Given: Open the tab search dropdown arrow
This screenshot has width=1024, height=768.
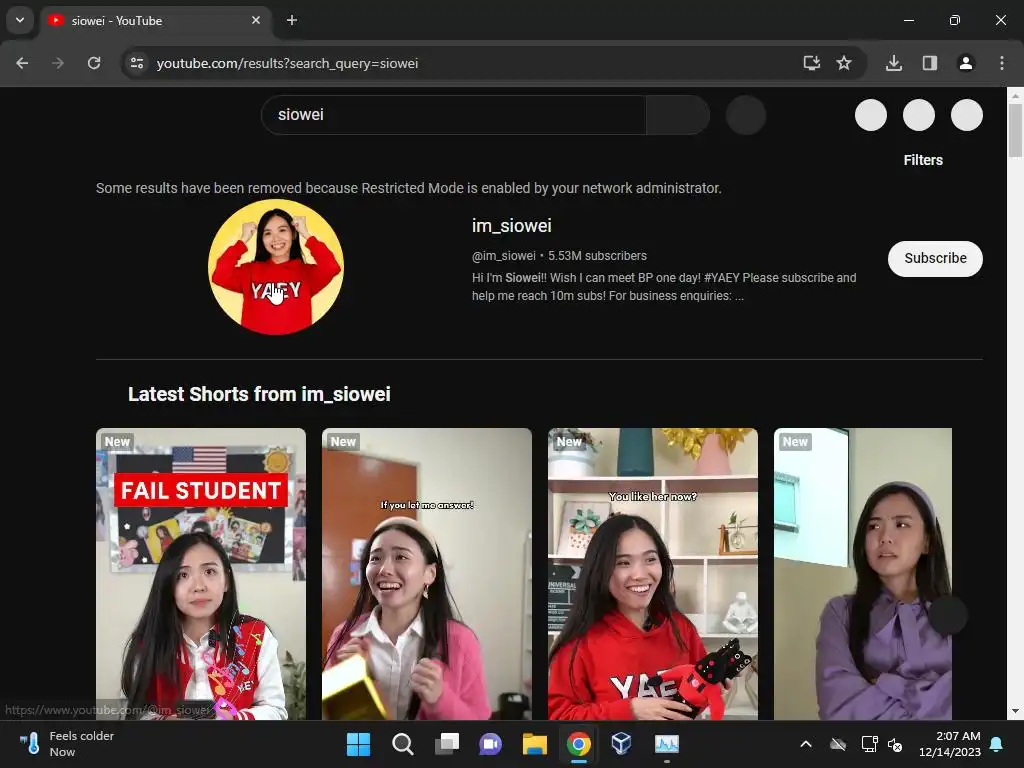Looking at the screenshot, I should [20, 20].
